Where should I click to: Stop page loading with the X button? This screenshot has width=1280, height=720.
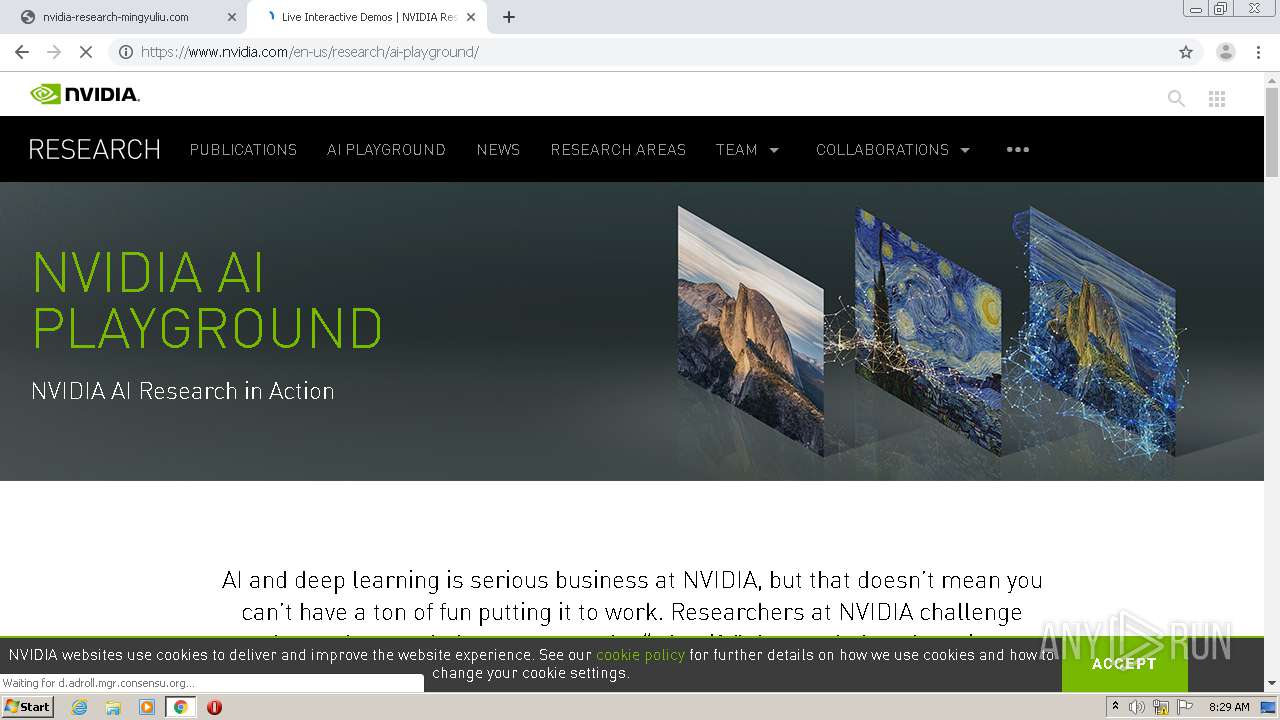[x=86, y=52]
